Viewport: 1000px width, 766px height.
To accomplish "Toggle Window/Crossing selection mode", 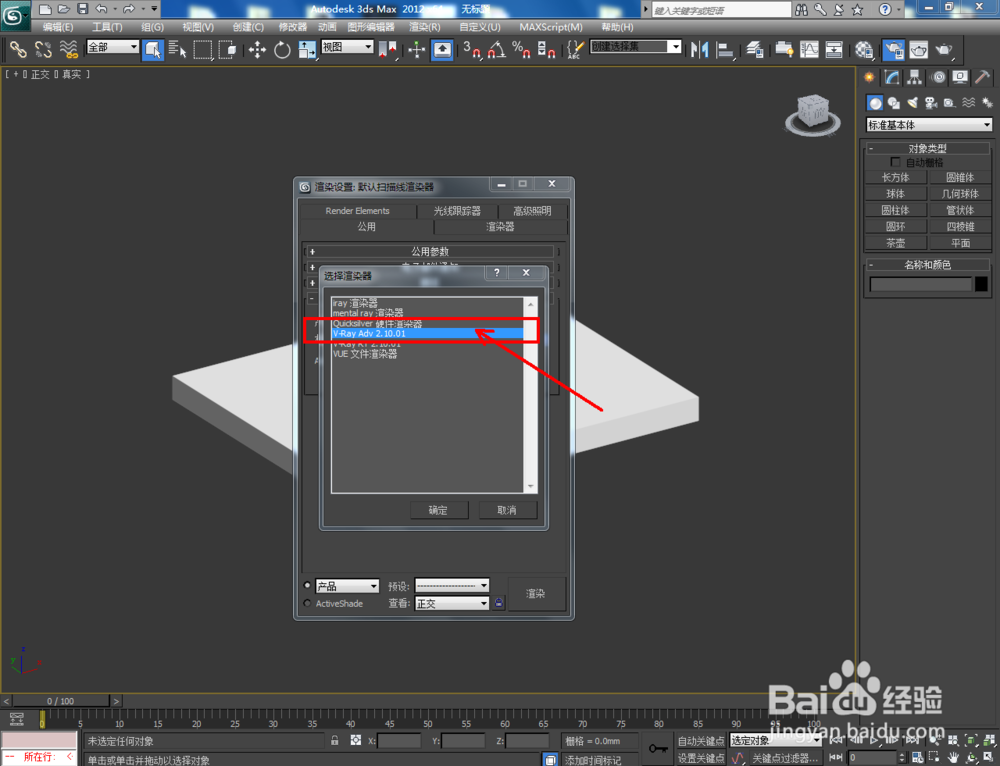I will (227, 49).
